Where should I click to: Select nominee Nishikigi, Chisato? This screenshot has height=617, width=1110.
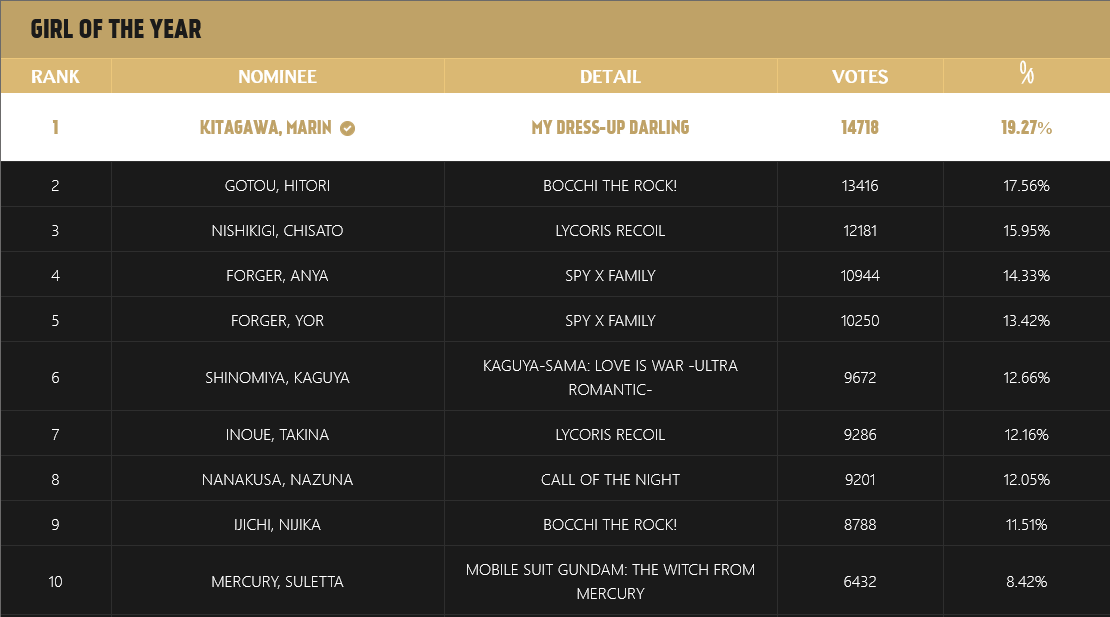[277, 231]
